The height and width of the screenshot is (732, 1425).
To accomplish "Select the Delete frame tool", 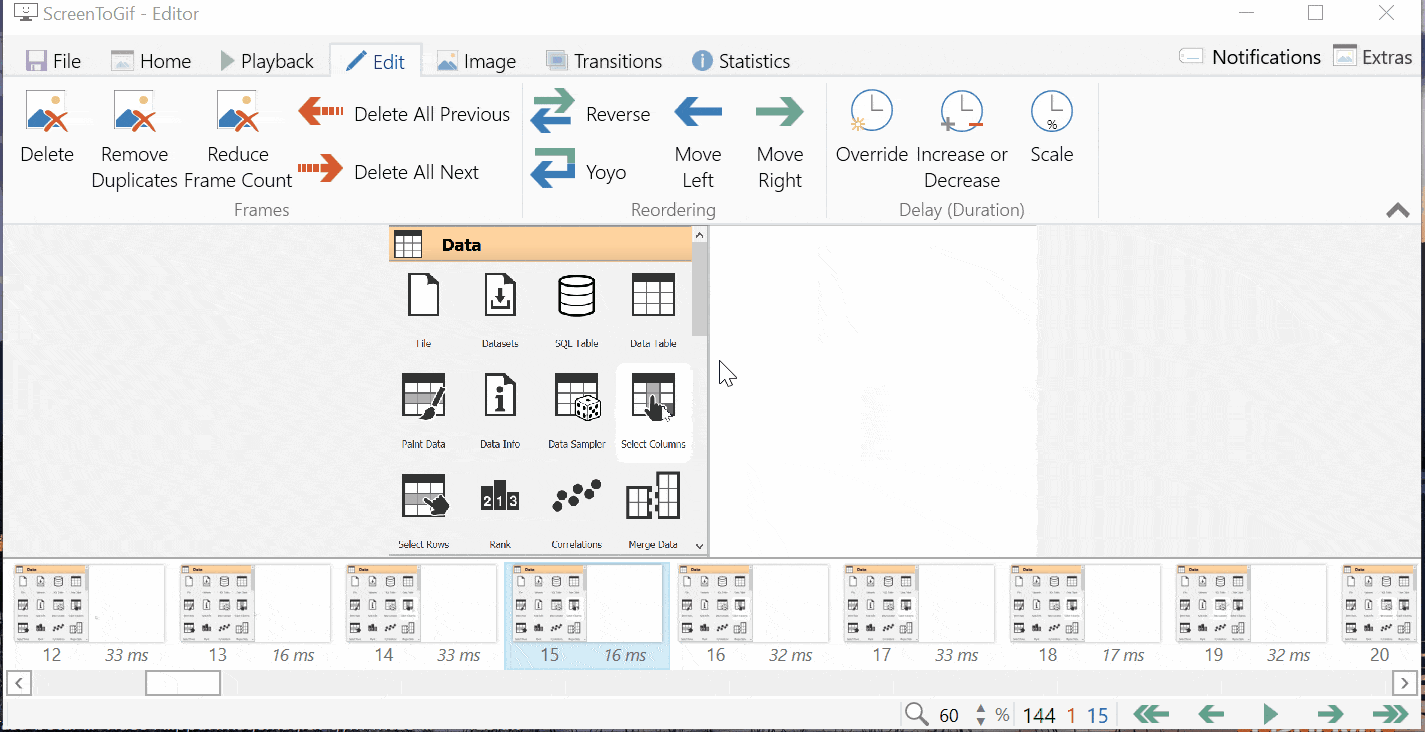I will tap(46, 130).
